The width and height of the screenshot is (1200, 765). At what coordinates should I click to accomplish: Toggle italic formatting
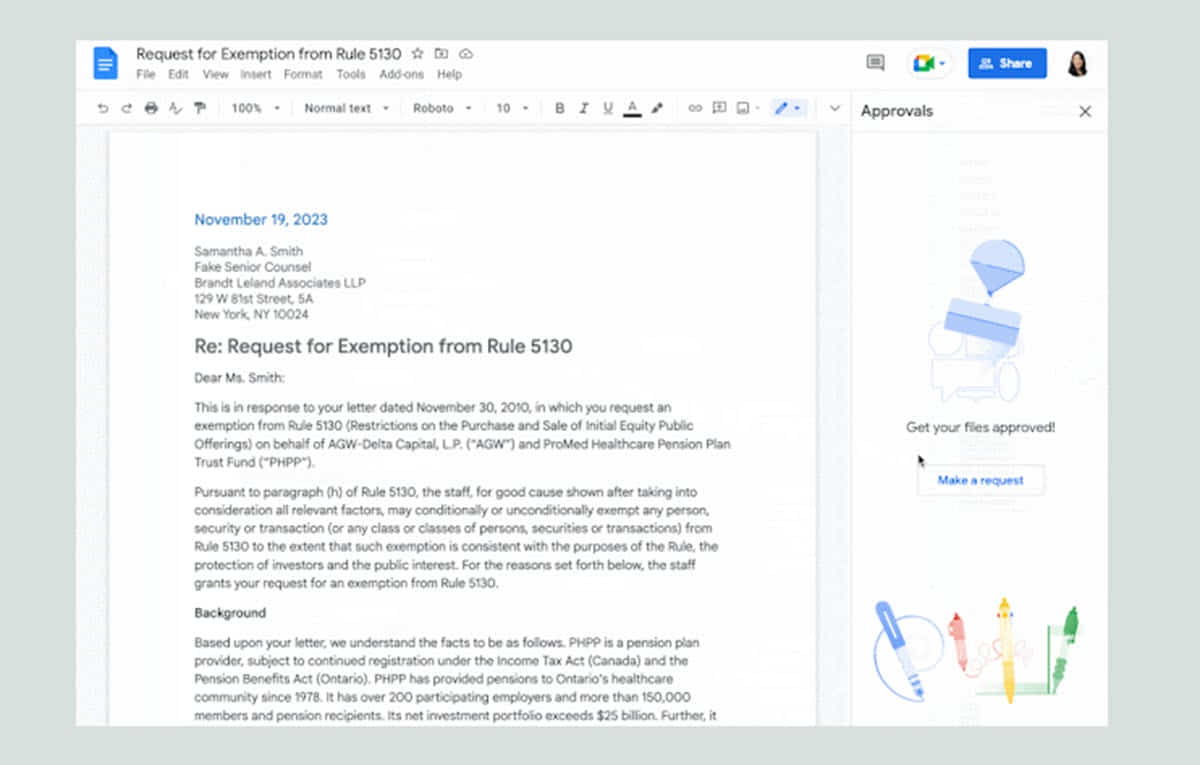point(583,108)
